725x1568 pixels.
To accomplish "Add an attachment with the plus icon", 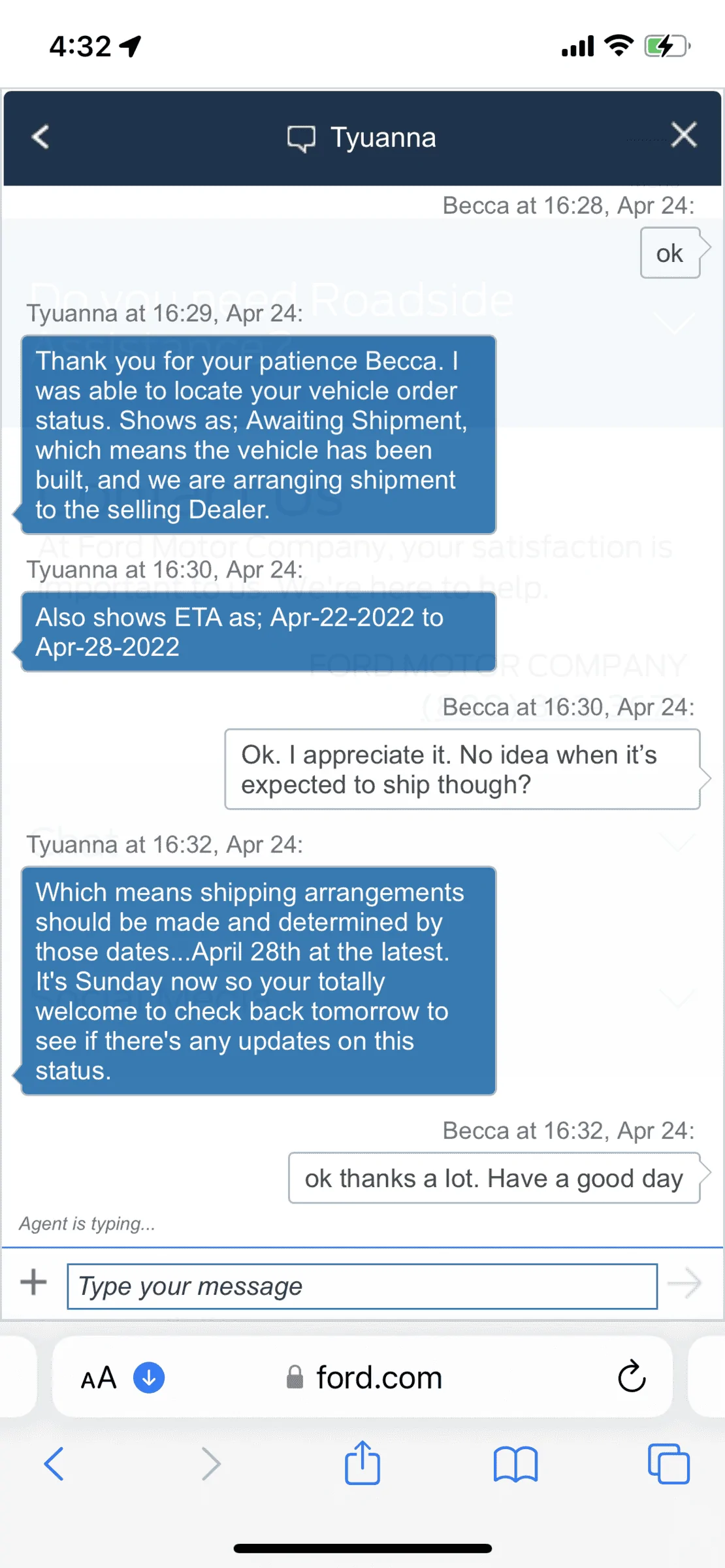I will pyautogui.click(x=33, y=1282).
